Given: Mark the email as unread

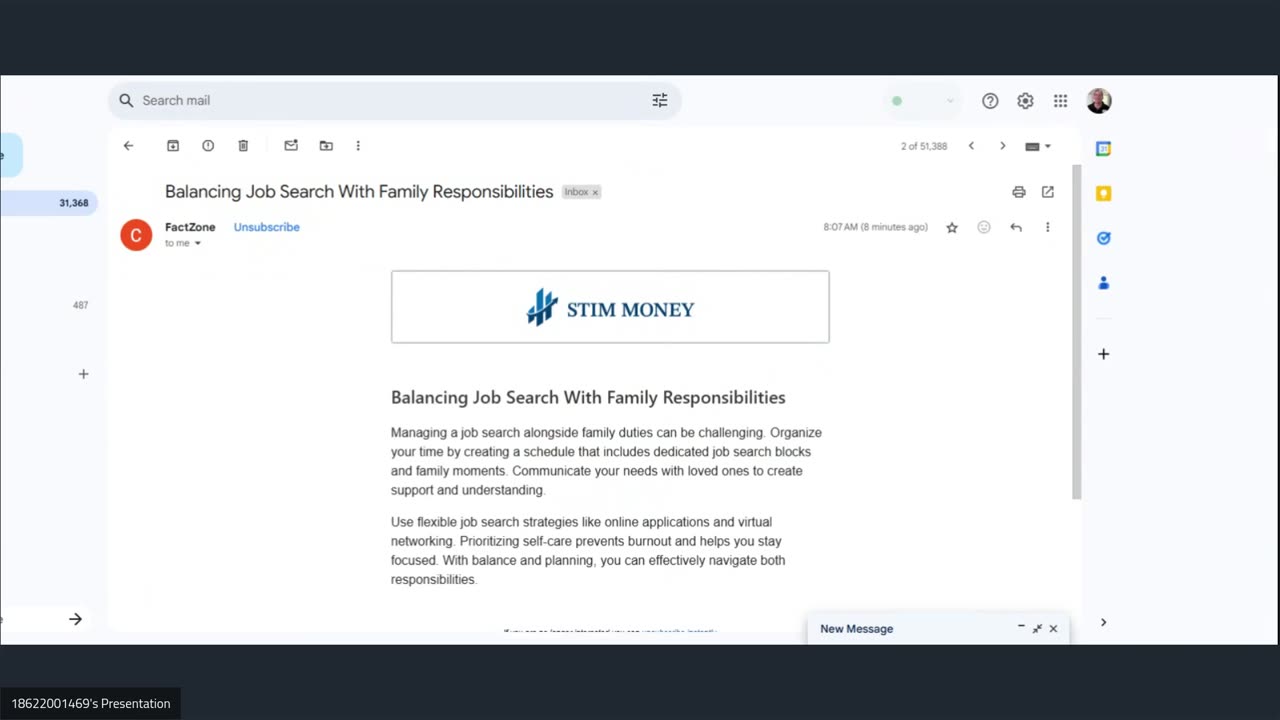Looking at the screenshot, I should click(291, 146).
